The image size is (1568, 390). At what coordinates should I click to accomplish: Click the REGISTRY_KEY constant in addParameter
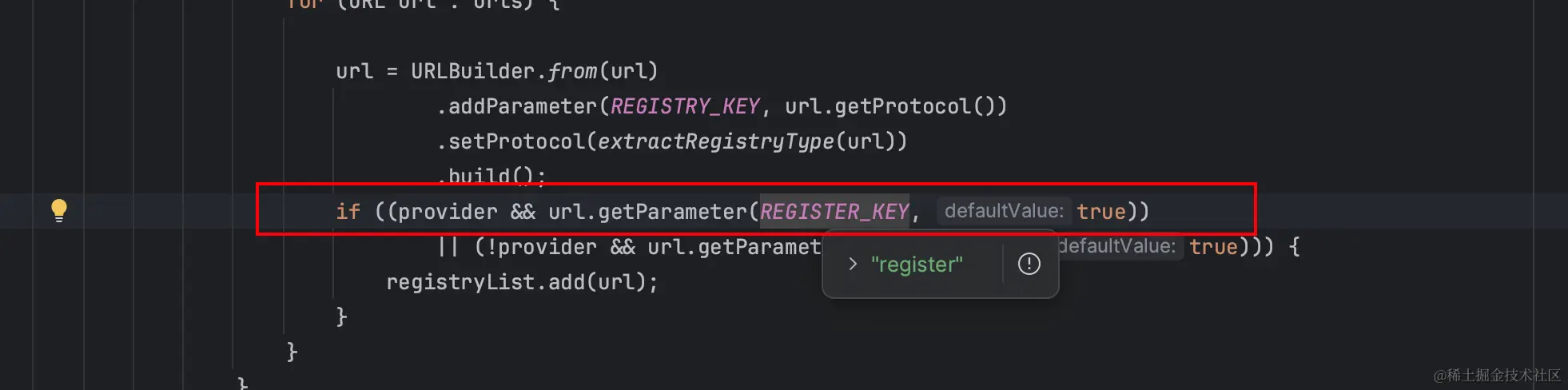click(x=685, y=106)
